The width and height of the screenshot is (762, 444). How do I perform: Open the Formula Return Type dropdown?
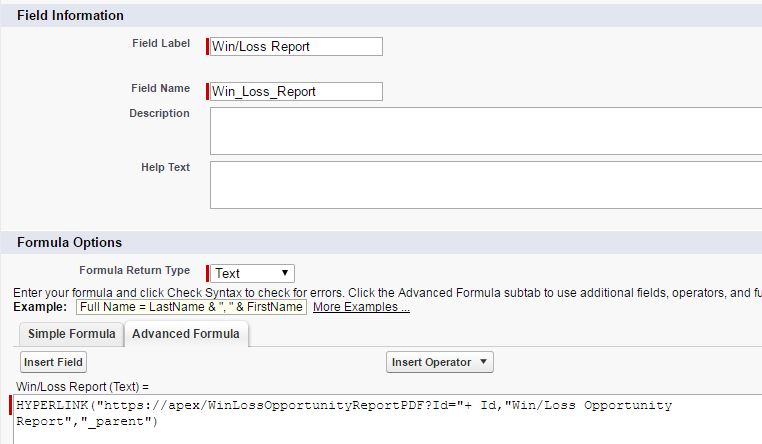(252, 273)
